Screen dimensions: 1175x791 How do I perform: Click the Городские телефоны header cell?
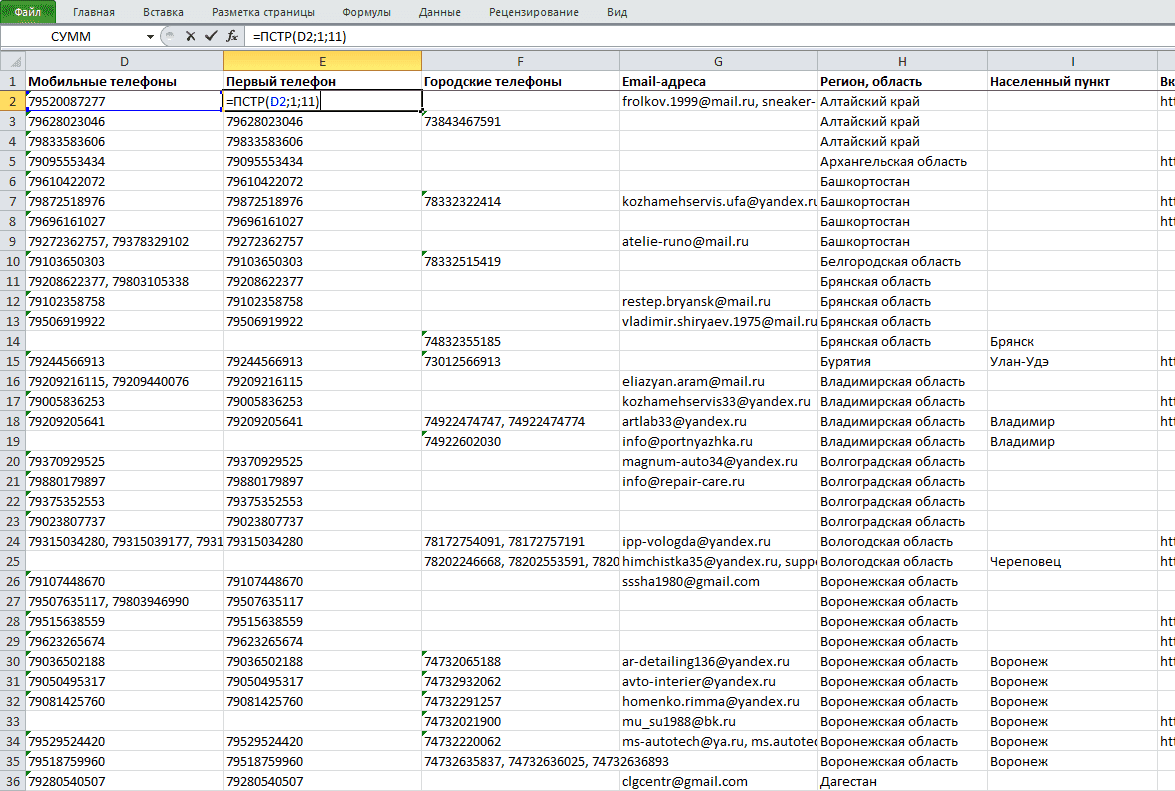tap(520, 81)
